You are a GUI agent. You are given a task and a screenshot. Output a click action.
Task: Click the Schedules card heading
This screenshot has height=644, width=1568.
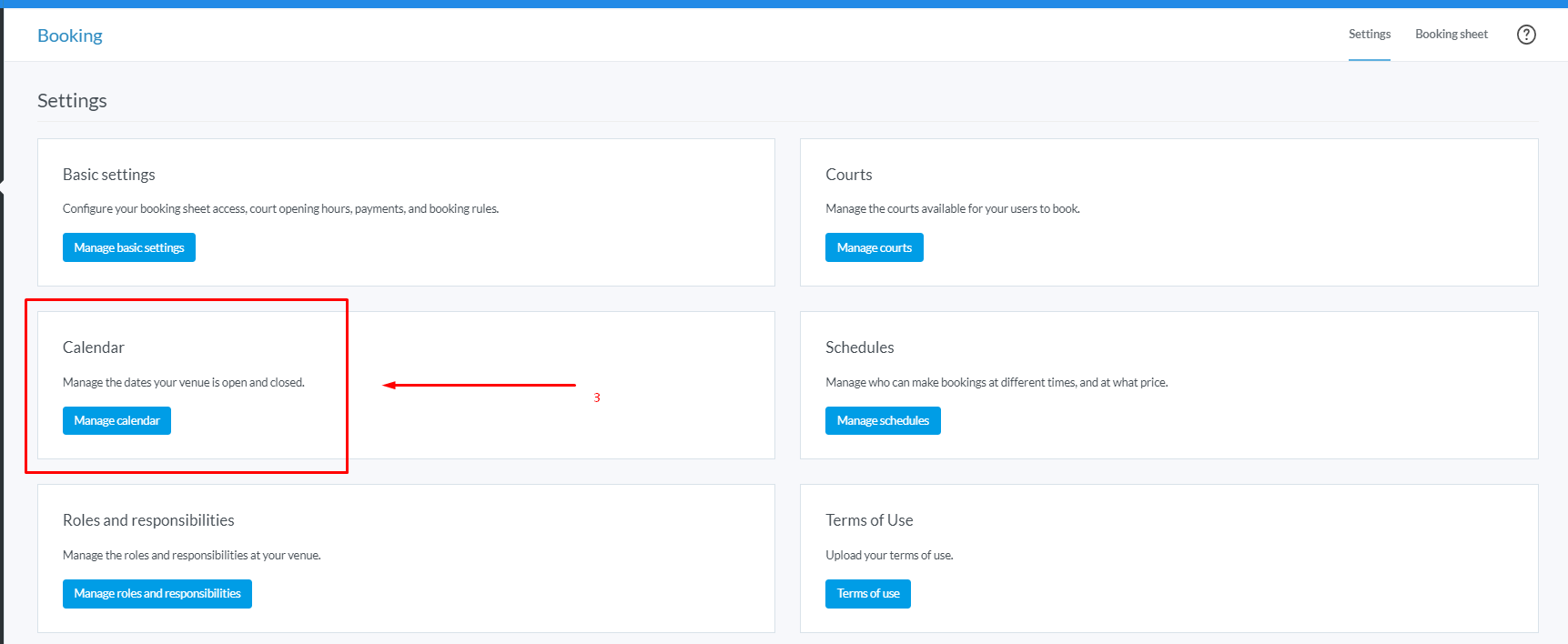click(859, 347)
